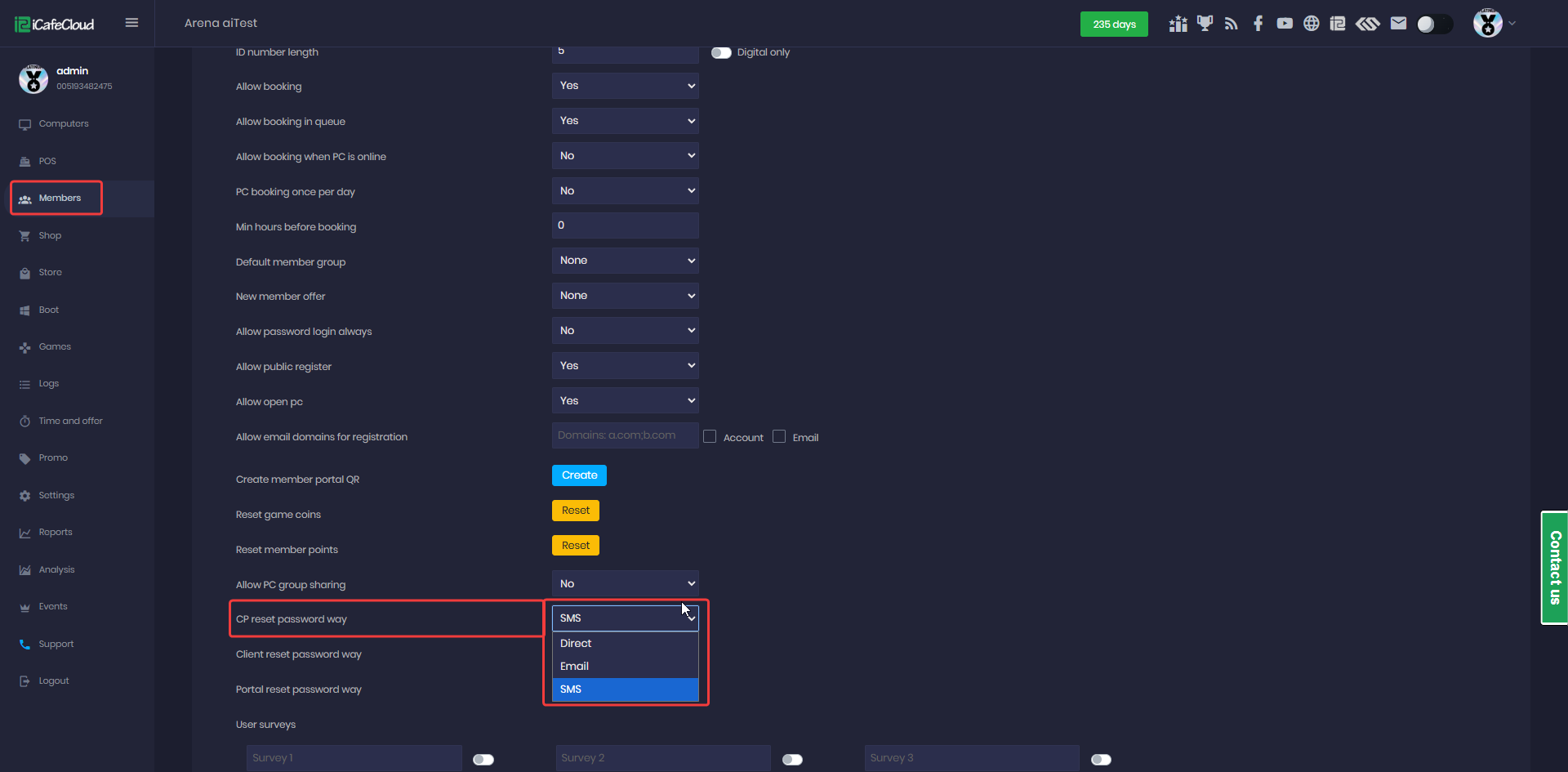The width and height of the screenshot is (1568, 772).
Task: Enable the Survey 1 toggle
Action: pos(483,760)
